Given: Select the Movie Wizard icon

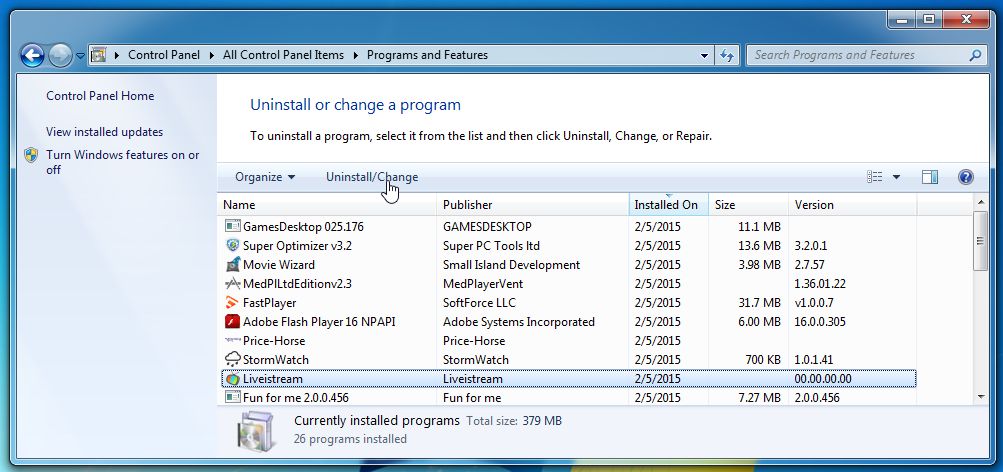Looking at the screenshot, I should 233,265.
